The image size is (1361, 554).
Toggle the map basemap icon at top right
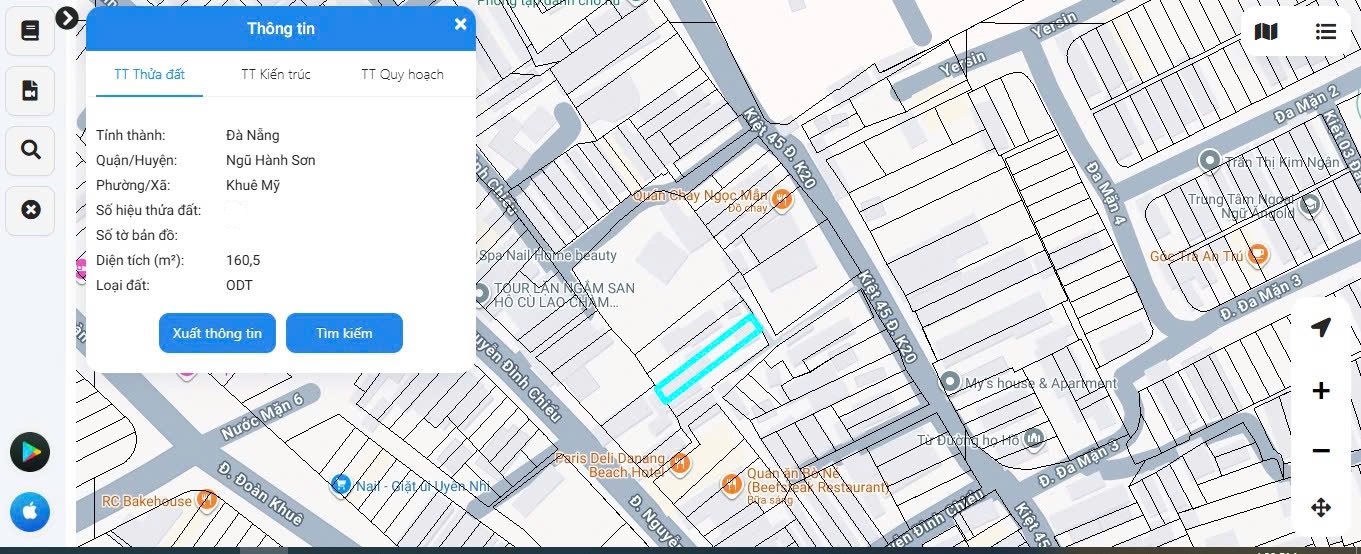(1266, 32)
